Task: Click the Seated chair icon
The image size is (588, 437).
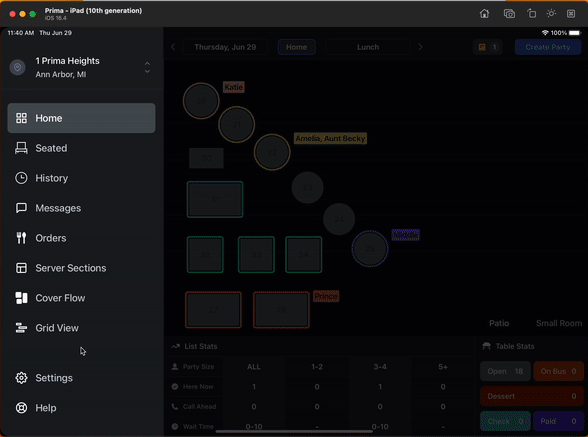Action: (x=21, y=148)
